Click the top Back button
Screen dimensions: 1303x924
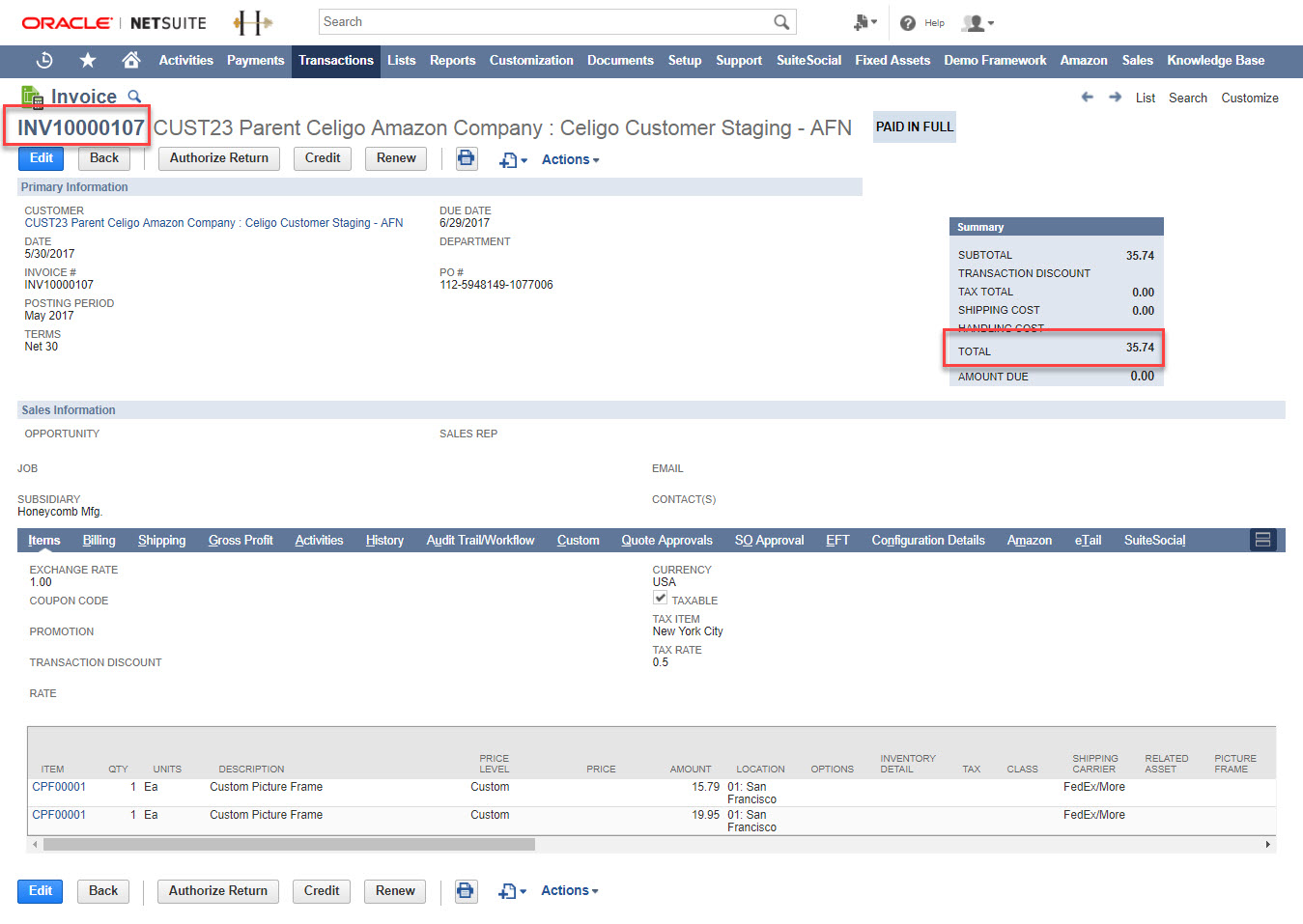pos(104,158)
